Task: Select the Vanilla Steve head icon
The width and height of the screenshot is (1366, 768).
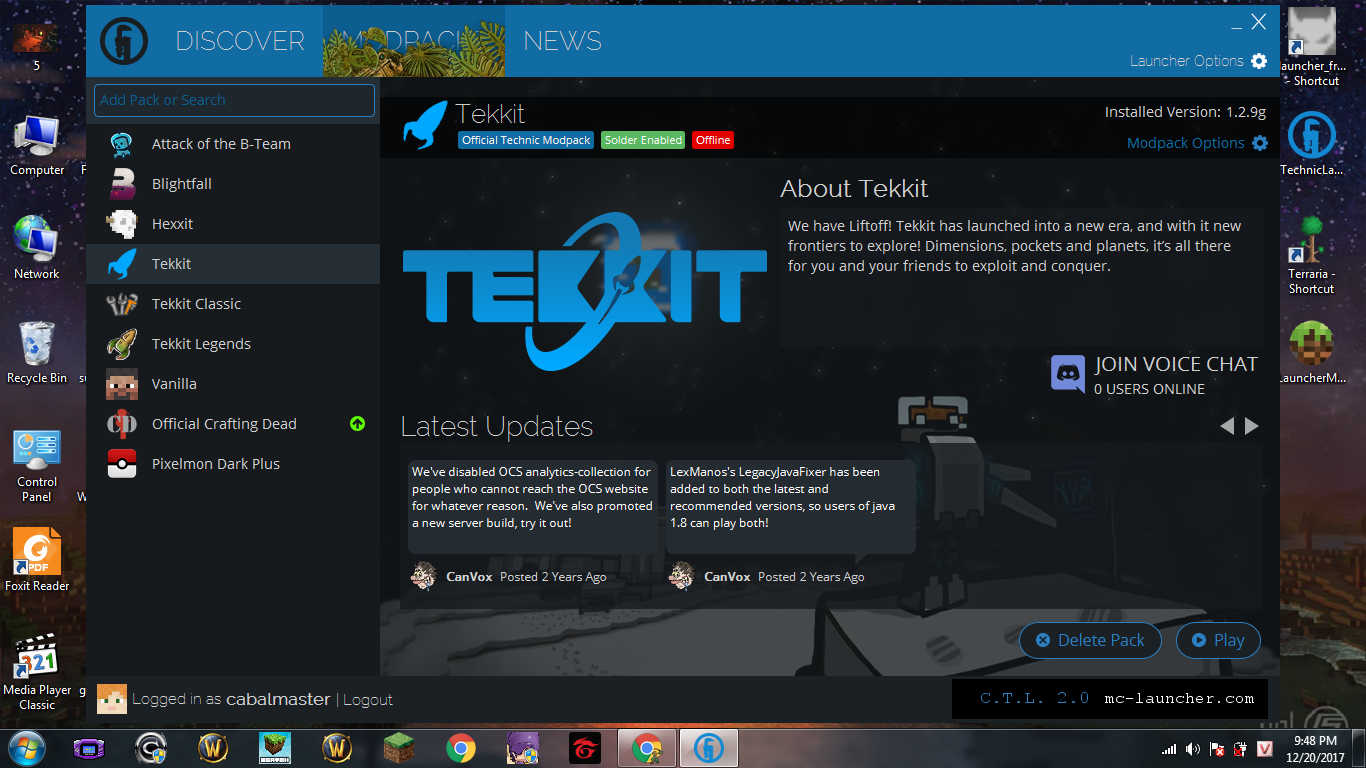Action: click(121, 383)
